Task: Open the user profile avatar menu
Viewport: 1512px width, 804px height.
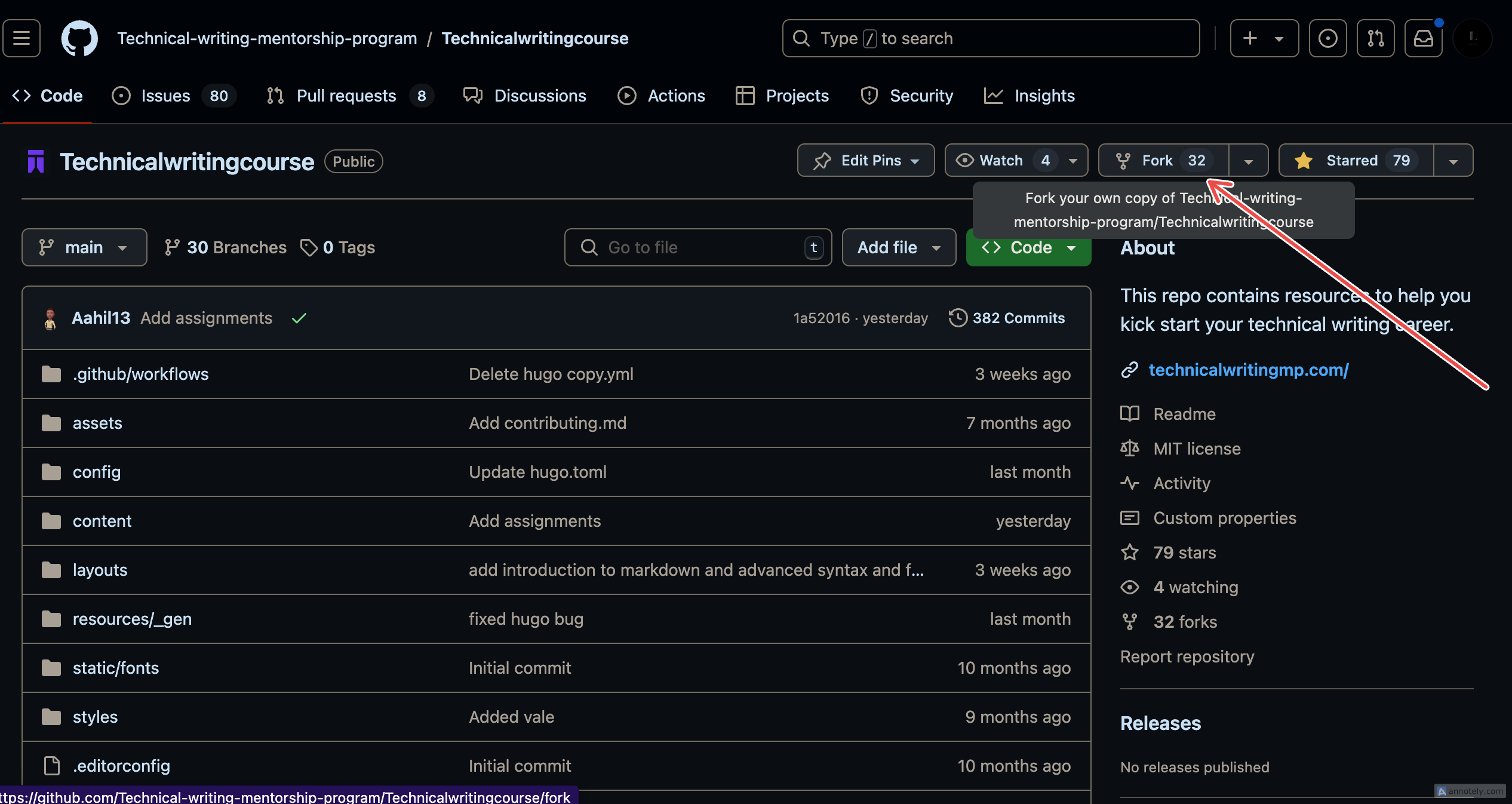Action: click(1473, 38)
